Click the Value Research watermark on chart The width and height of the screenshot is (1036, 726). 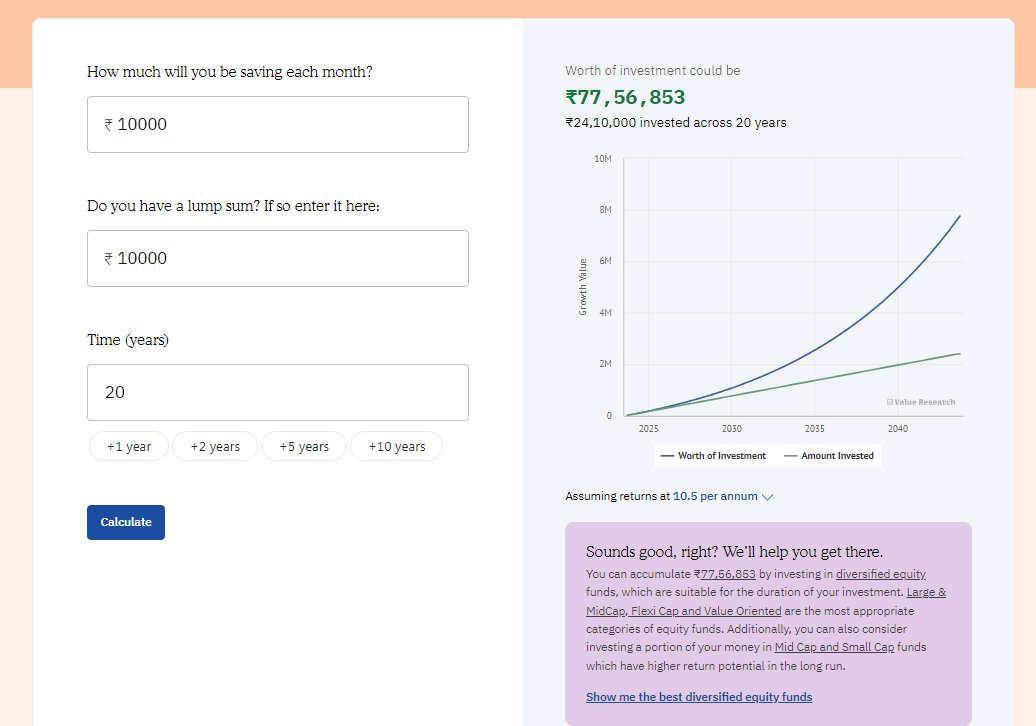point(920,402)
